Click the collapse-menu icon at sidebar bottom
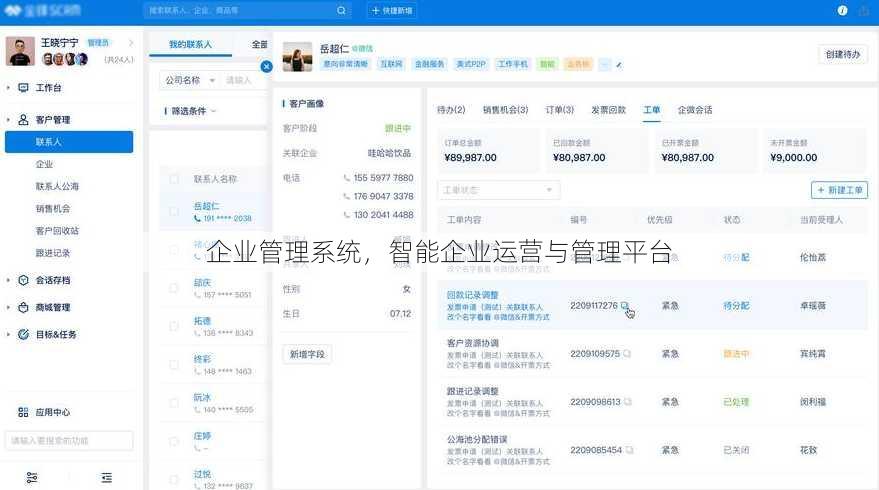 pyautogui.click(x=107, y=477)
